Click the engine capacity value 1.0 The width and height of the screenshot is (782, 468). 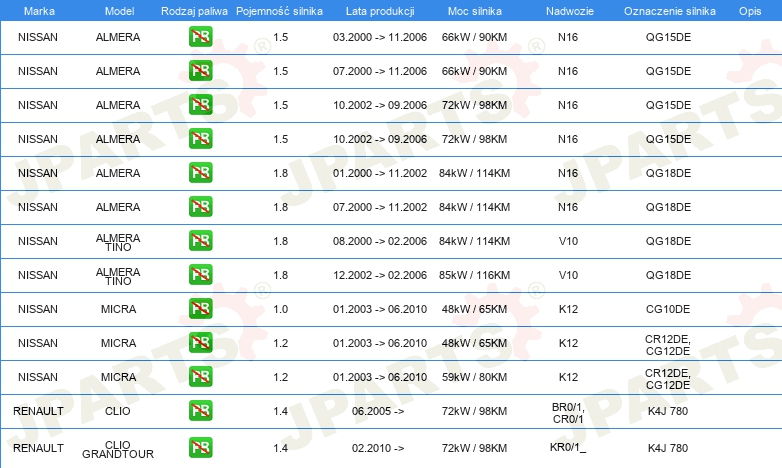tap(281, 309)
